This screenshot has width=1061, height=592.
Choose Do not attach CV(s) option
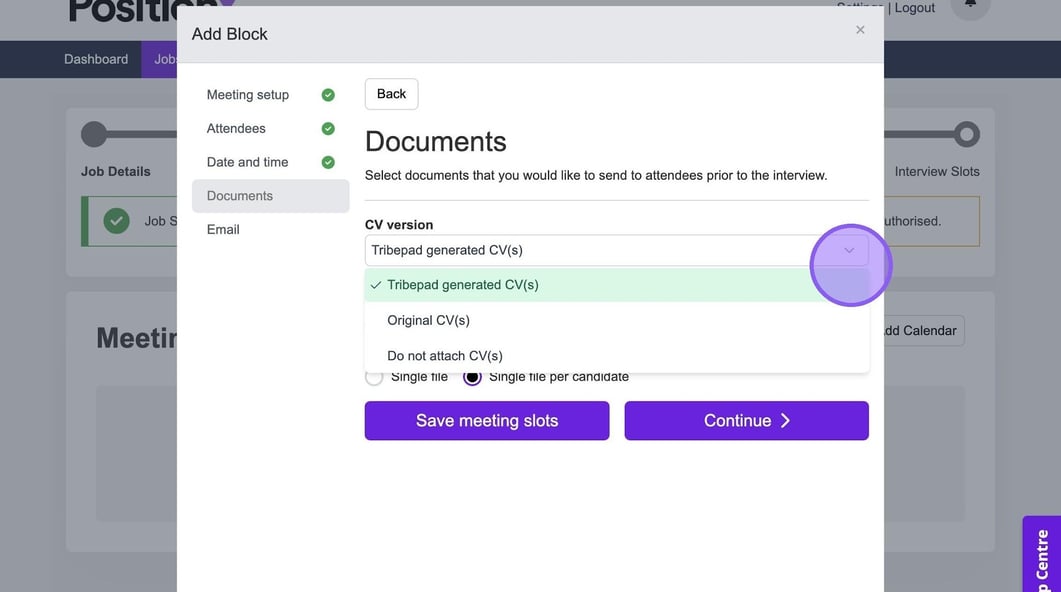[444, 356]
